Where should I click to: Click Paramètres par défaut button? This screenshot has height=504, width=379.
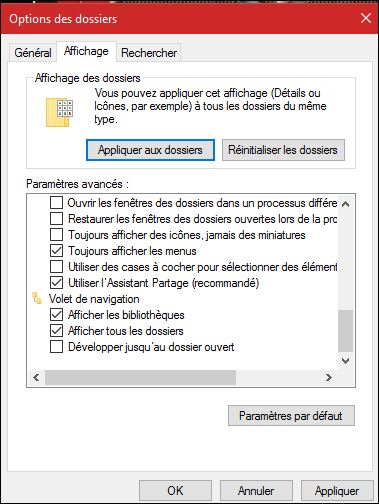click(x=291, y=416)
